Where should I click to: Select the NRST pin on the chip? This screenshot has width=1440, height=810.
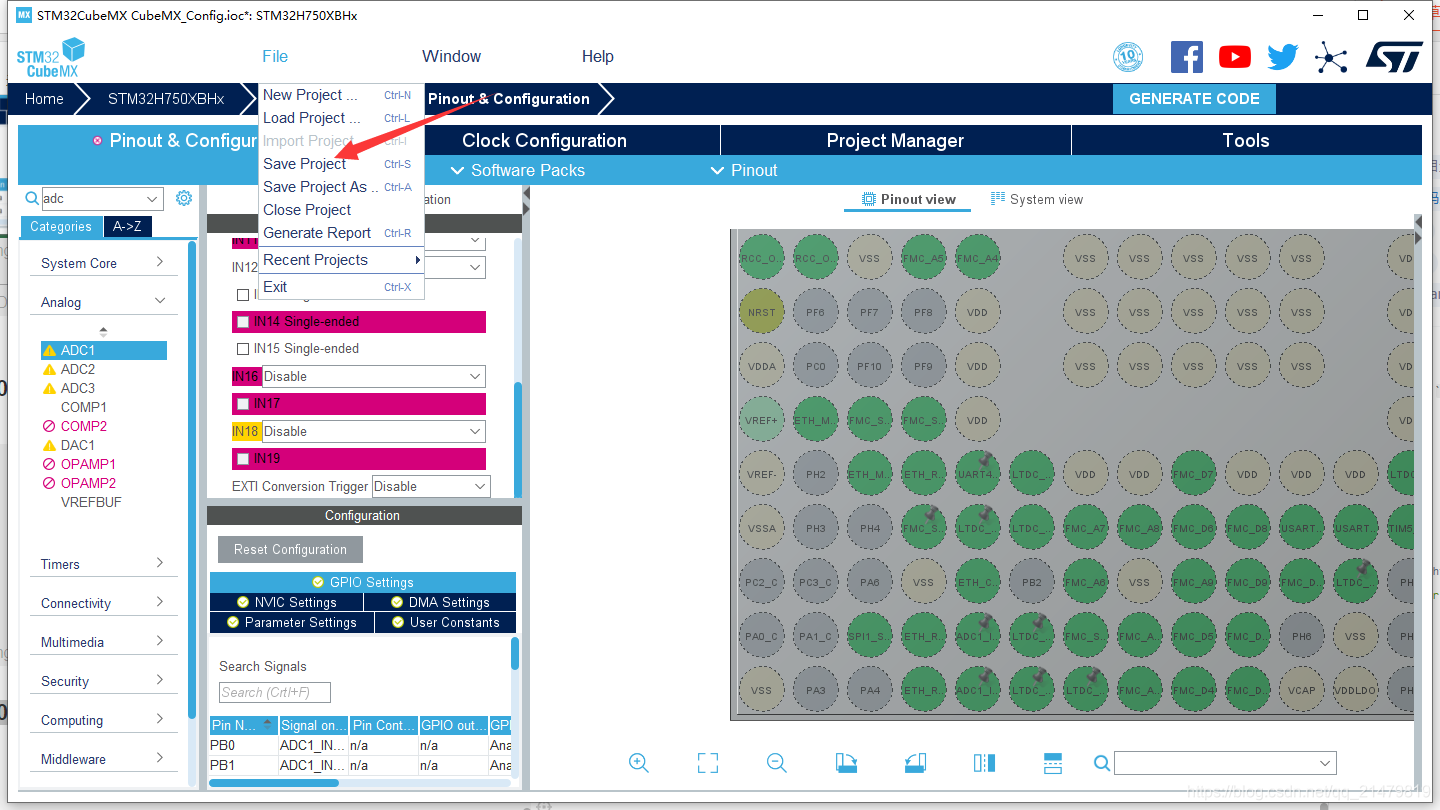point(761,312)
